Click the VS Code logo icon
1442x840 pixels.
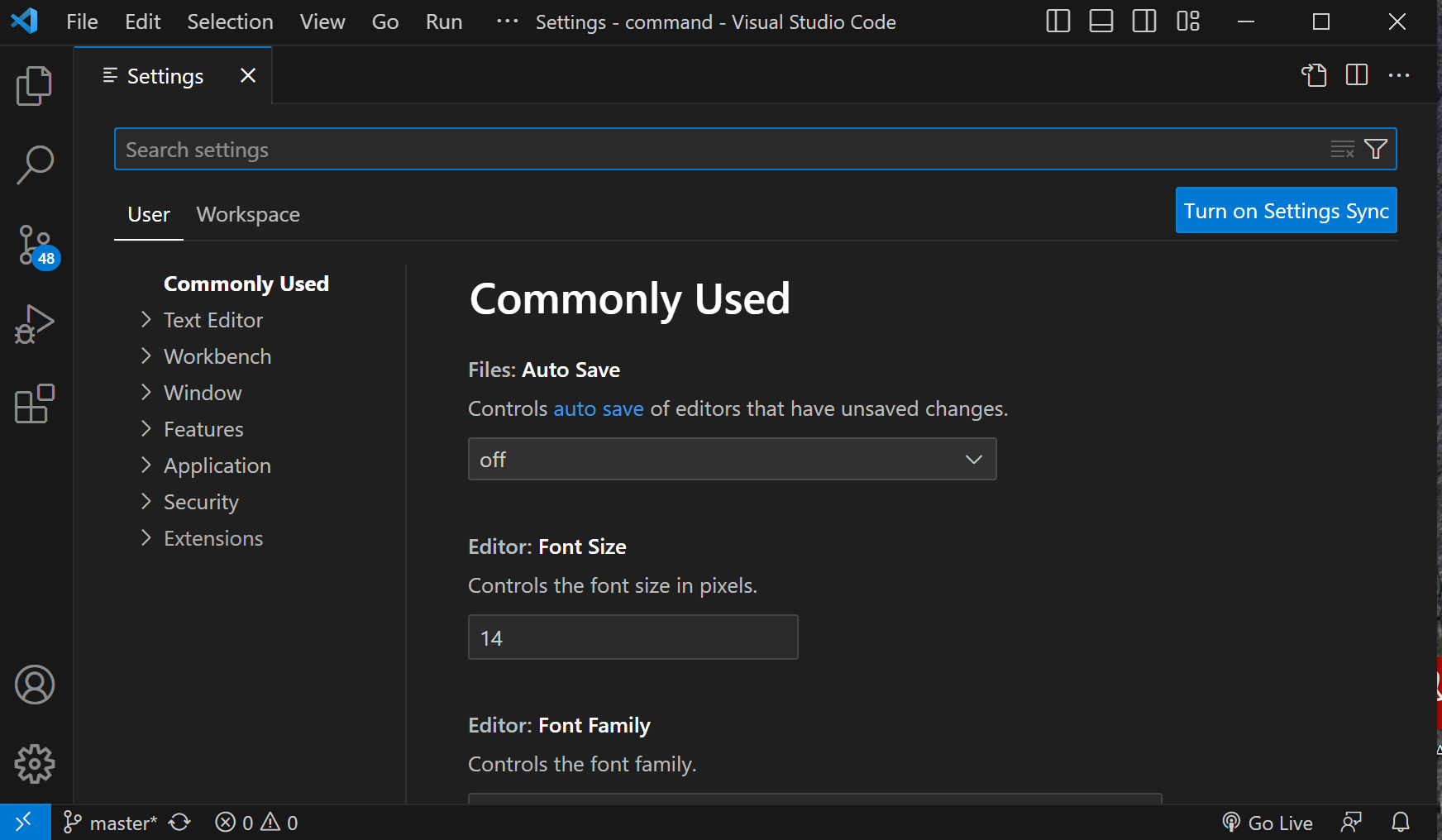[x=24, y=21]
